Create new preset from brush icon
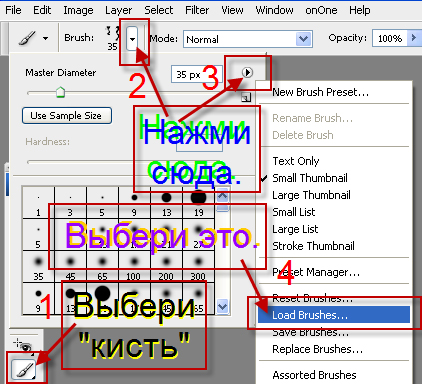Image resolution: width=422 pixels, height=384 pixels. tap(246, 97)
